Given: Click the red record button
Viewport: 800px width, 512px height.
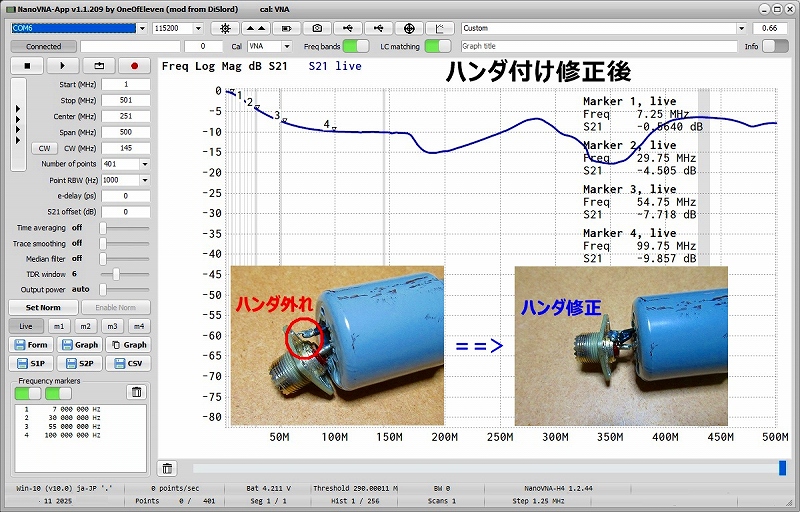Looking at the screenshot, I should [132, 66].
